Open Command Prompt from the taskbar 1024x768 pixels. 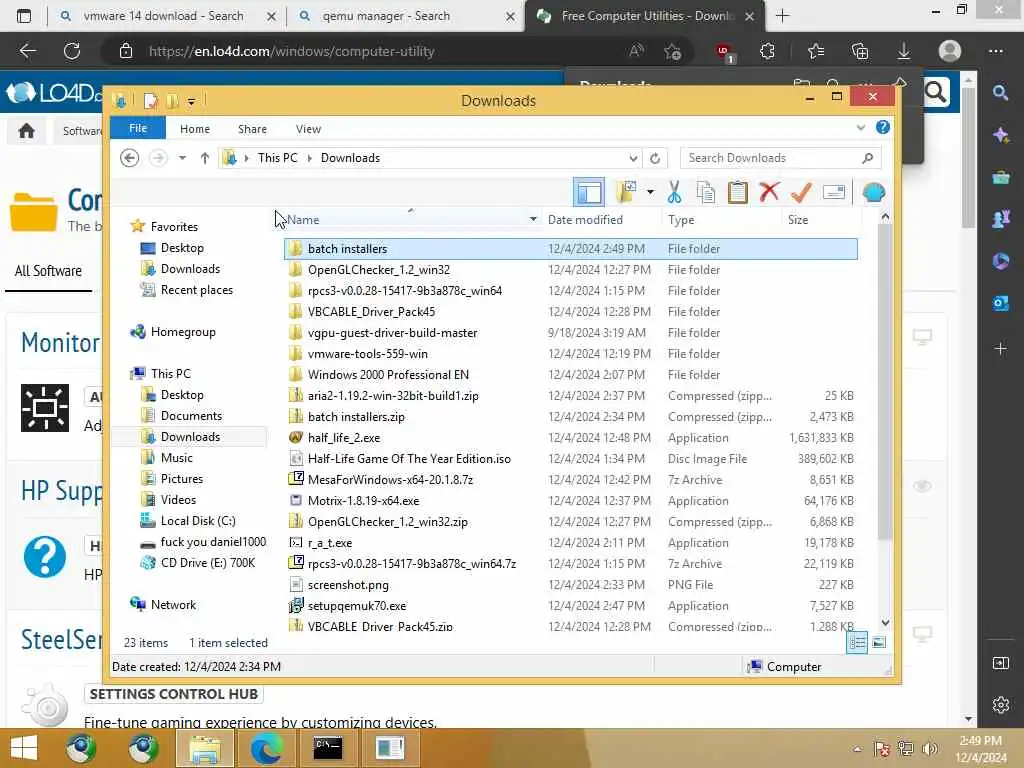click(x=328, y=748)
